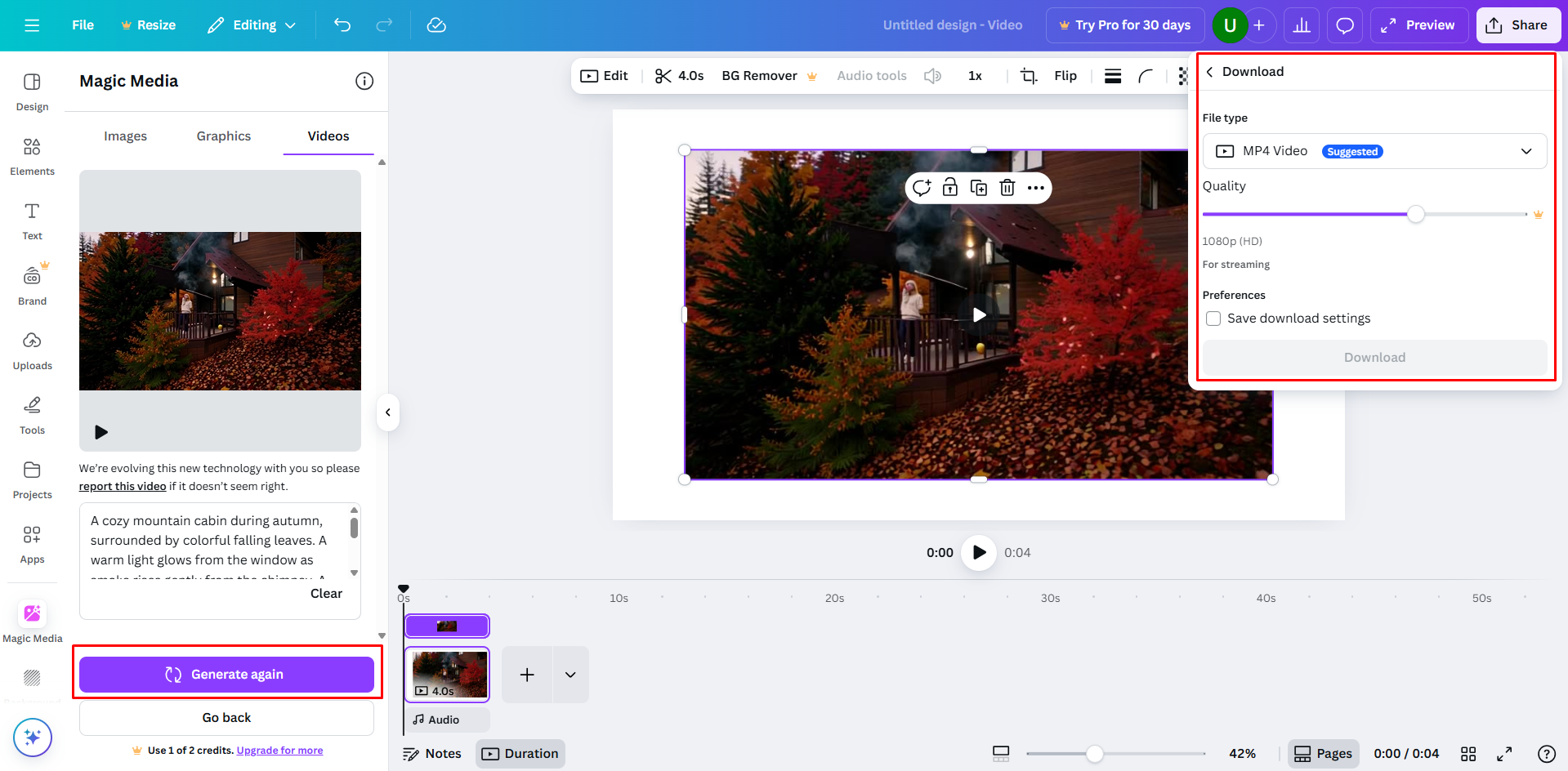Adjust the download Quality slider
This screenshot has height=771, width=1568.
[x=1415, y=214]
